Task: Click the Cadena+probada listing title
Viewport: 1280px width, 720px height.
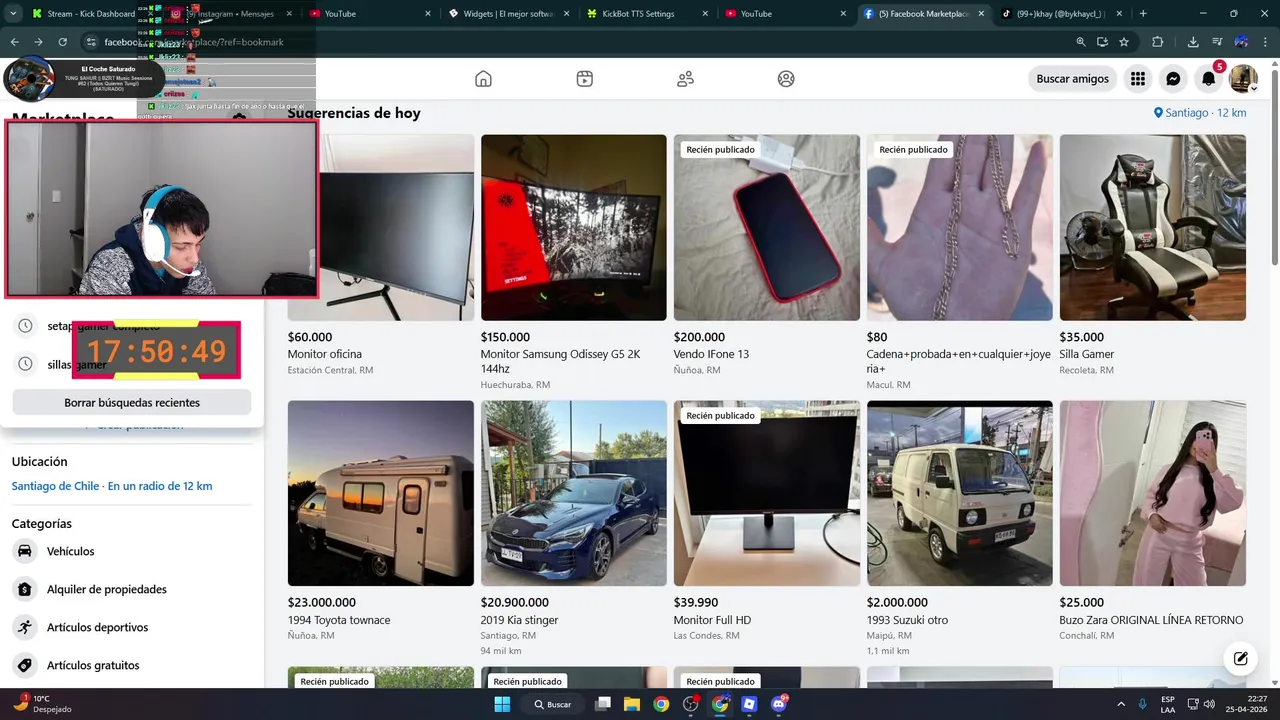Action: pos(960,361)
